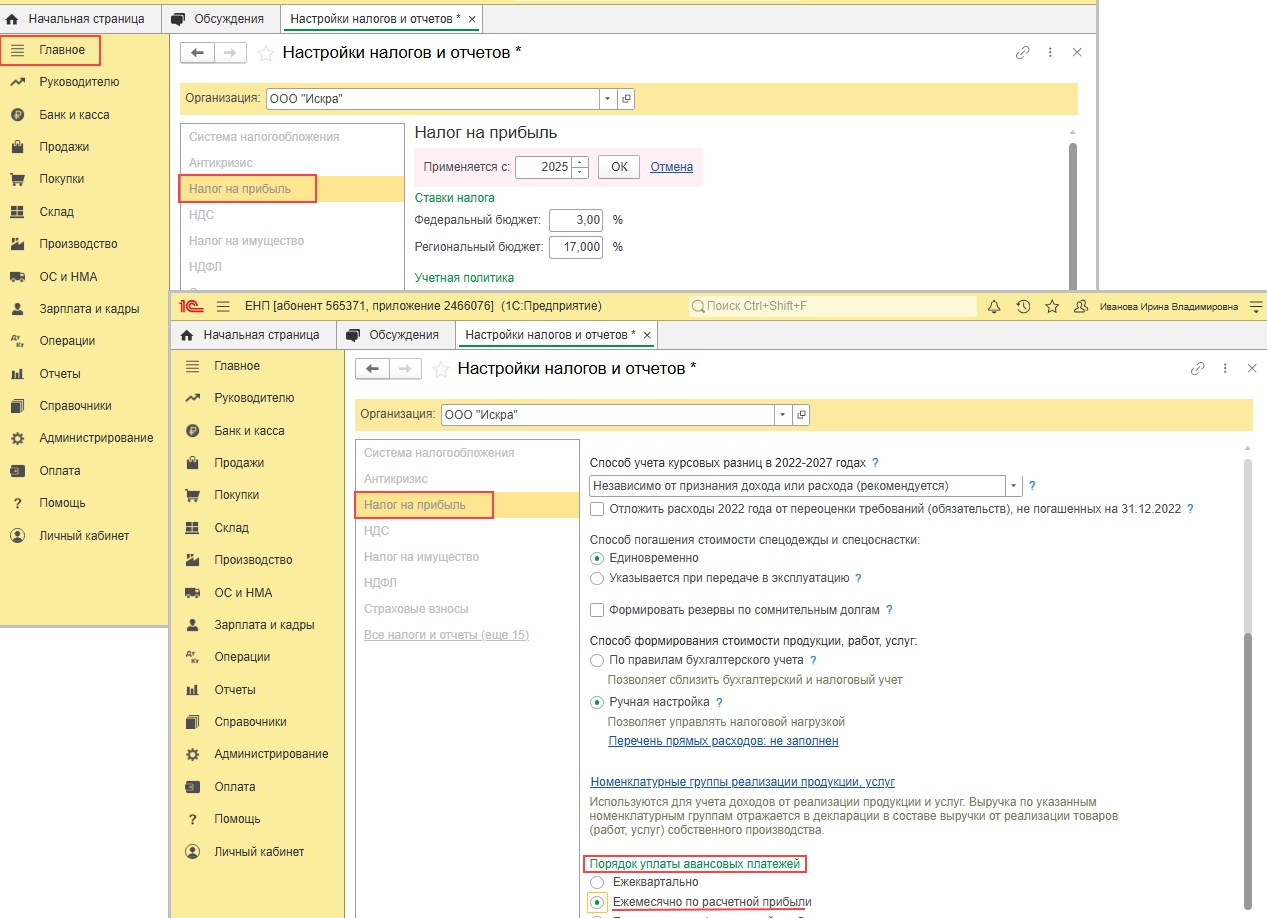1267x918 pixels.
Task: Expand способ учета курсовых разниц dropdown
Action: coord(1014,486)
